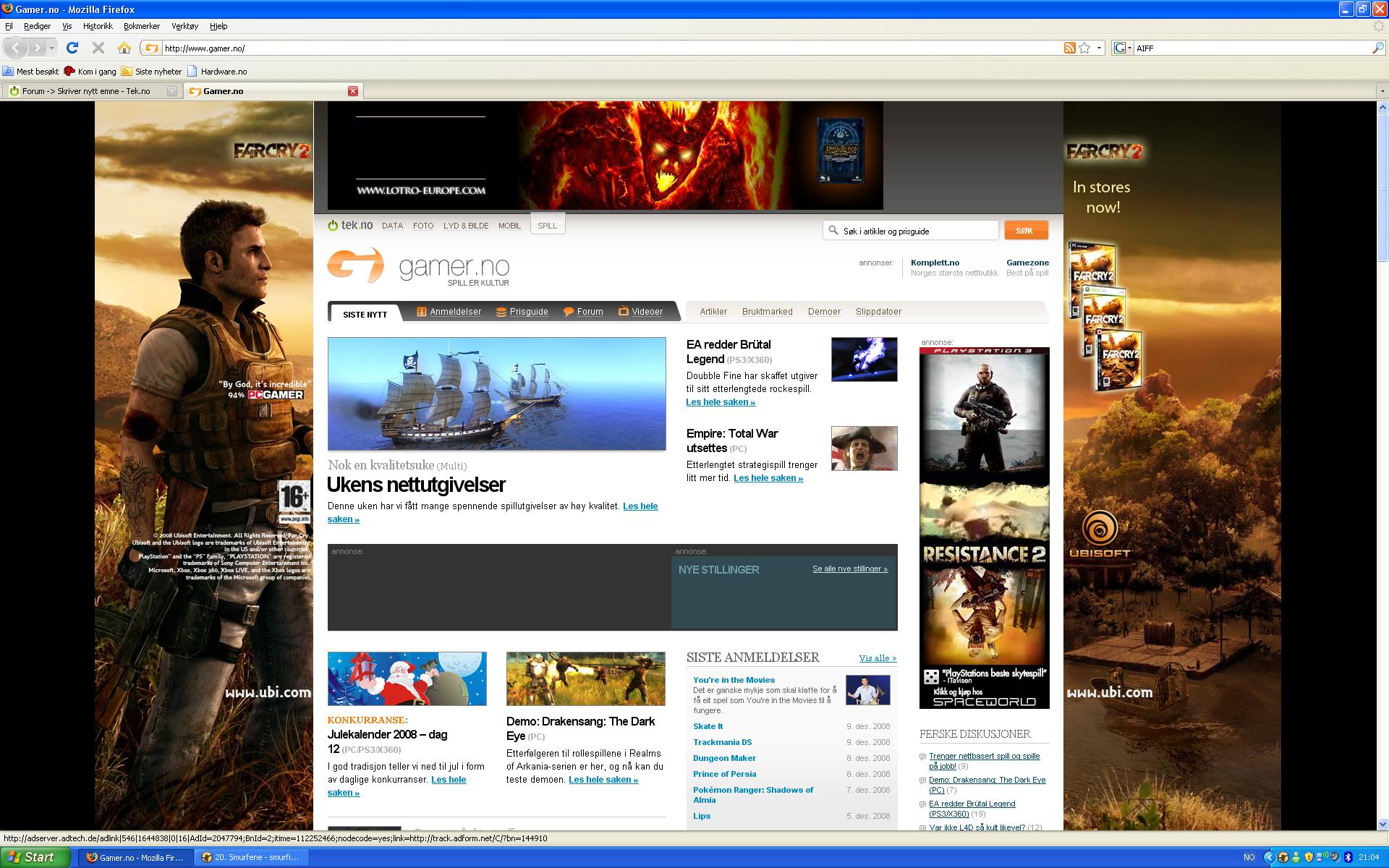Open the Forum section with speech bubble
The height and width of the screenshot is (868, 1389).
coord(583,312)
